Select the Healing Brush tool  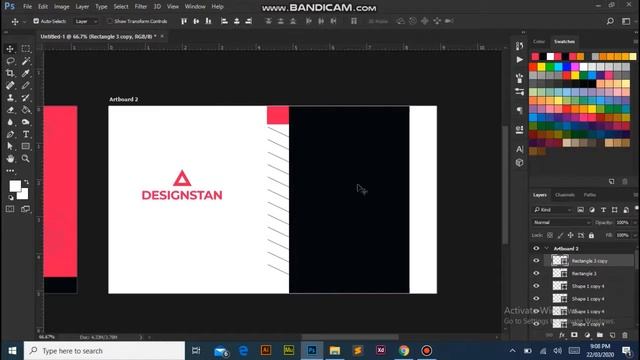(x=10, y=85)
